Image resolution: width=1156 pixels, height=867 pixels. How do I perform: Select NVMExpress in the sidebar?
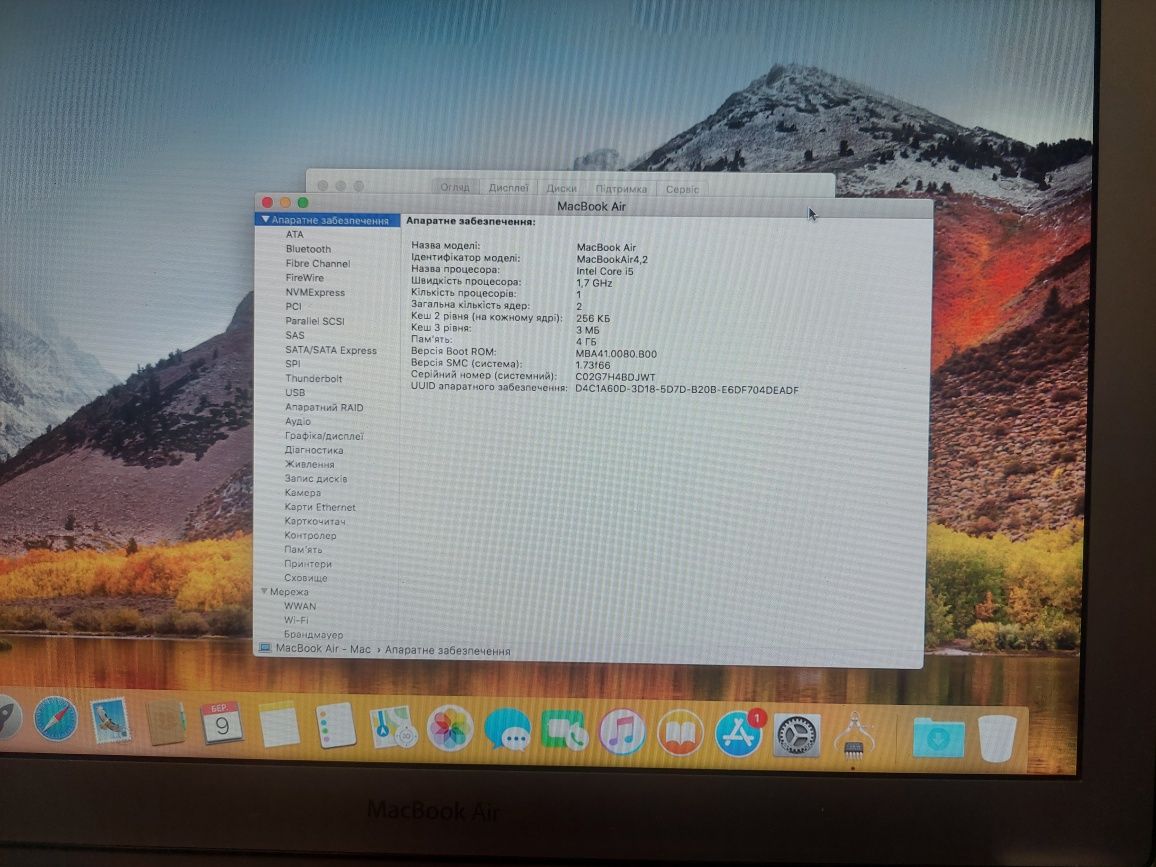click(x=315, y=292)
